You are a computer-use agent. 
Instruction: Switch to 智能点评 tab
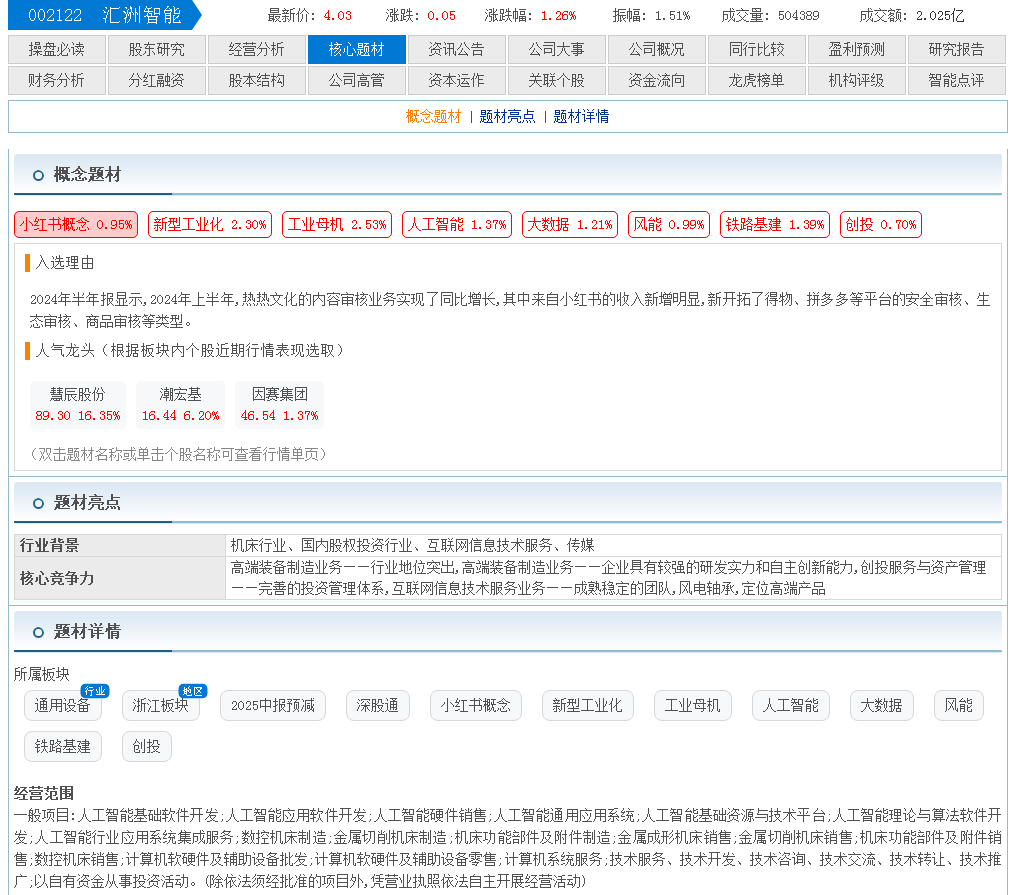coord(957,81)
